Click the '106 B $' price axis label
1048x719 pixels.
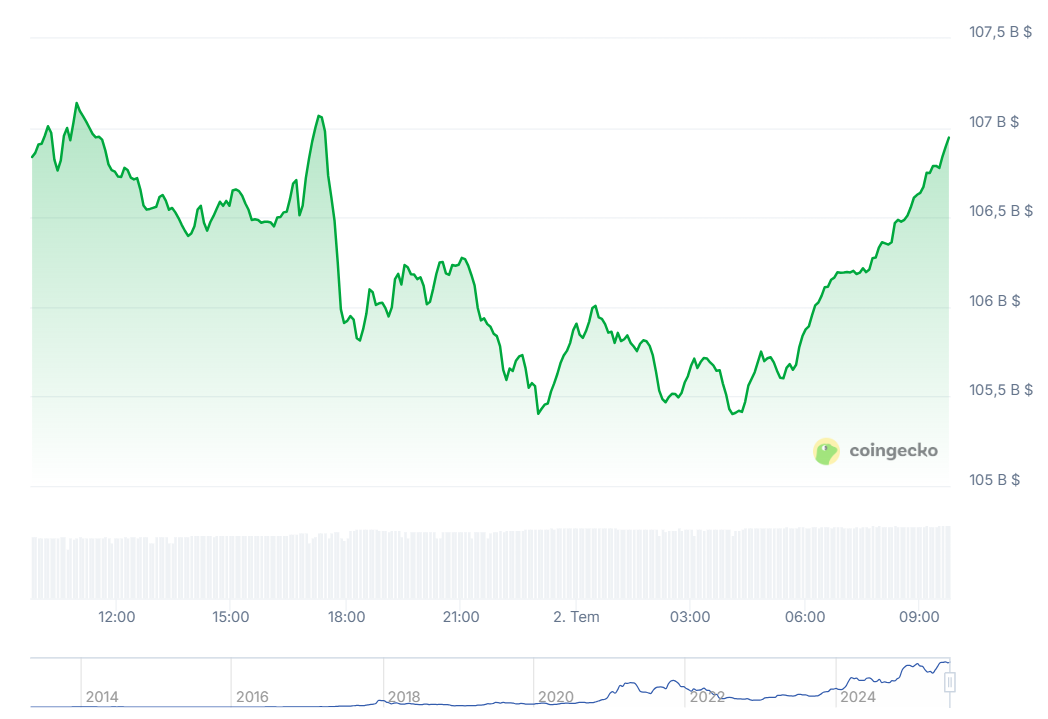(x=995, y=301)
